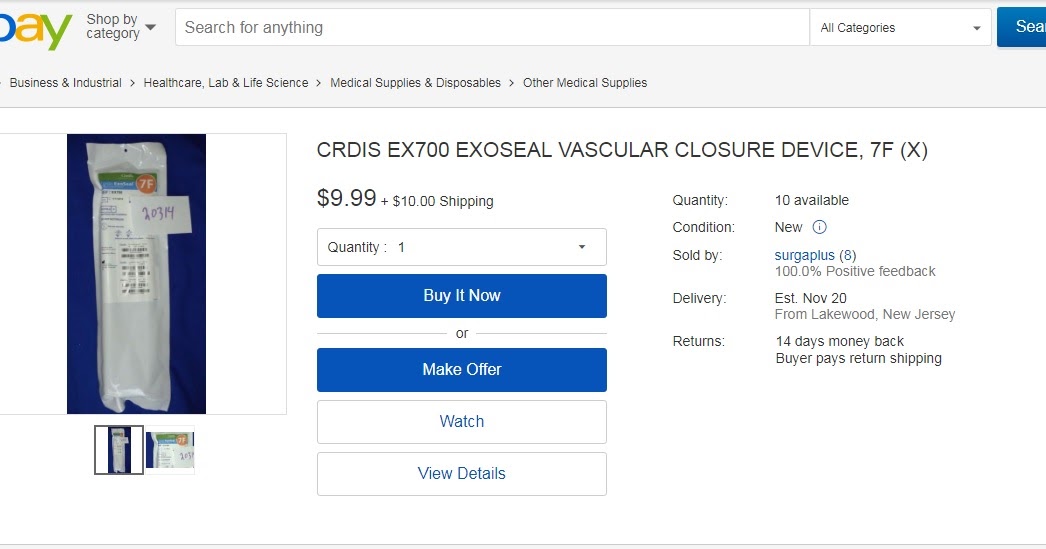The image size is (1046, 549).
Task: Open the Quantity selector dropdown
Action: coord(461,247)
